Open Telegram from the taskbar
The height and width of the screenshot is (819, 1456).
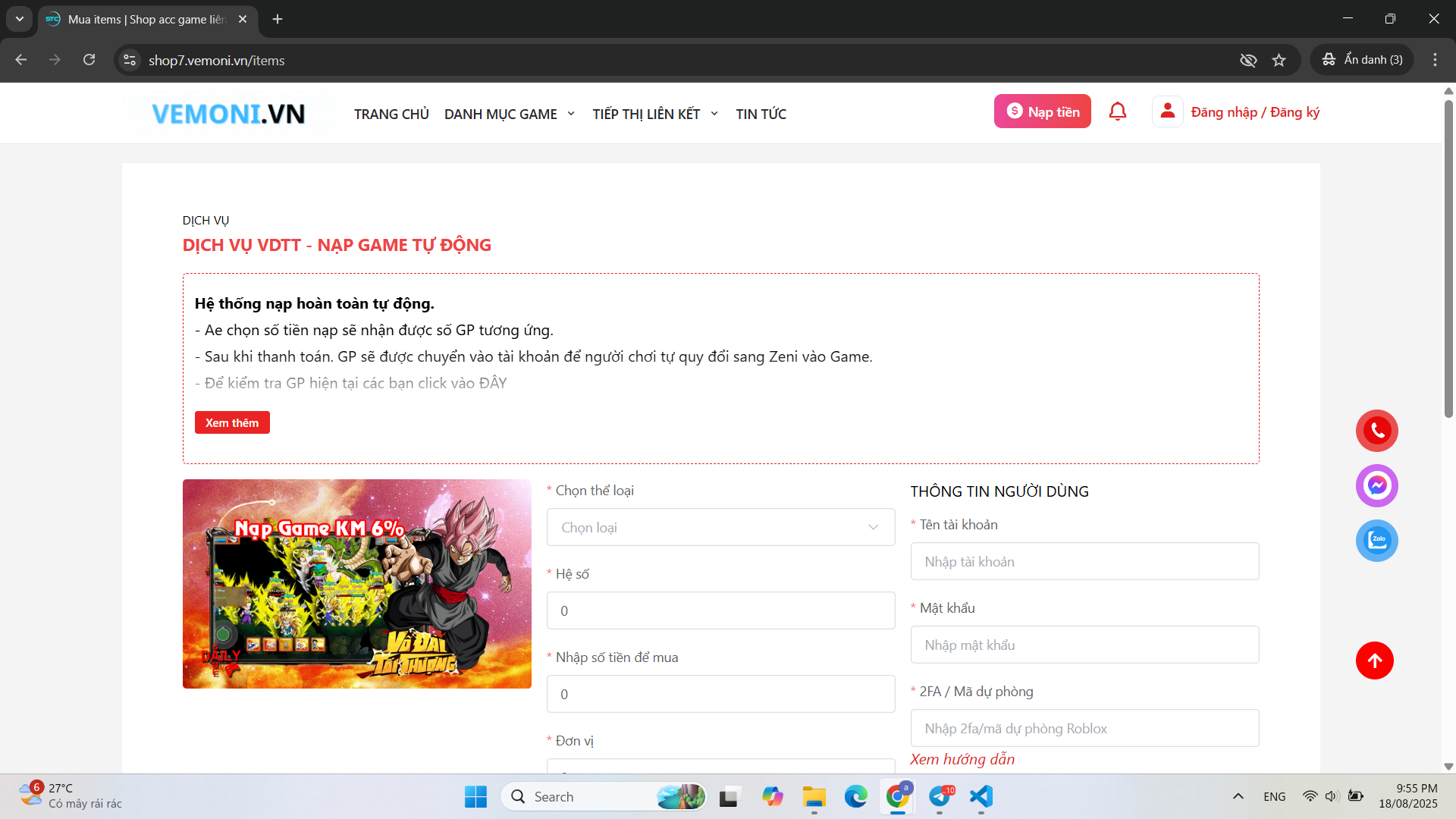pos(940,796)
